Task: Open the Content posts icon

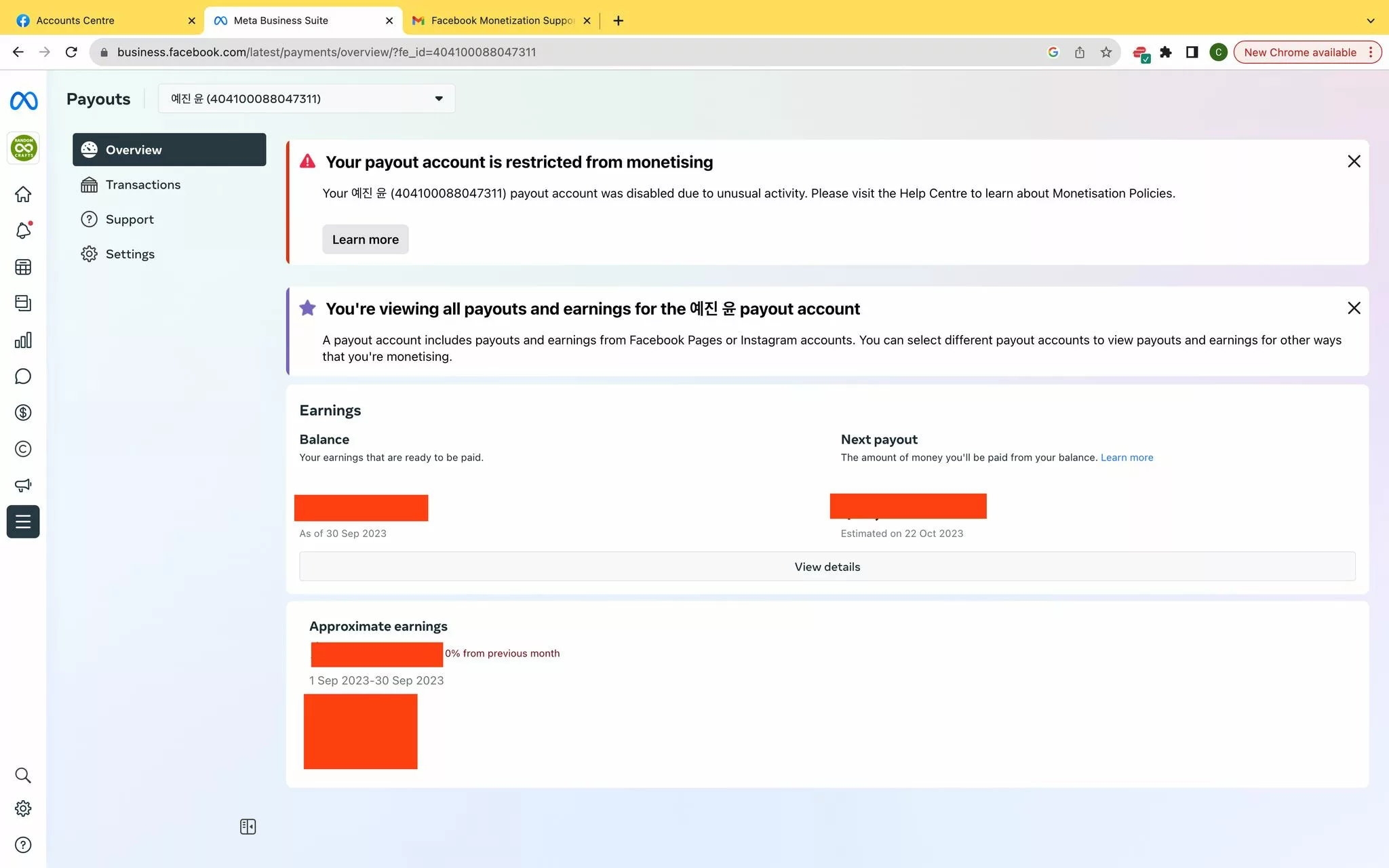Action: tap(23, 303)
